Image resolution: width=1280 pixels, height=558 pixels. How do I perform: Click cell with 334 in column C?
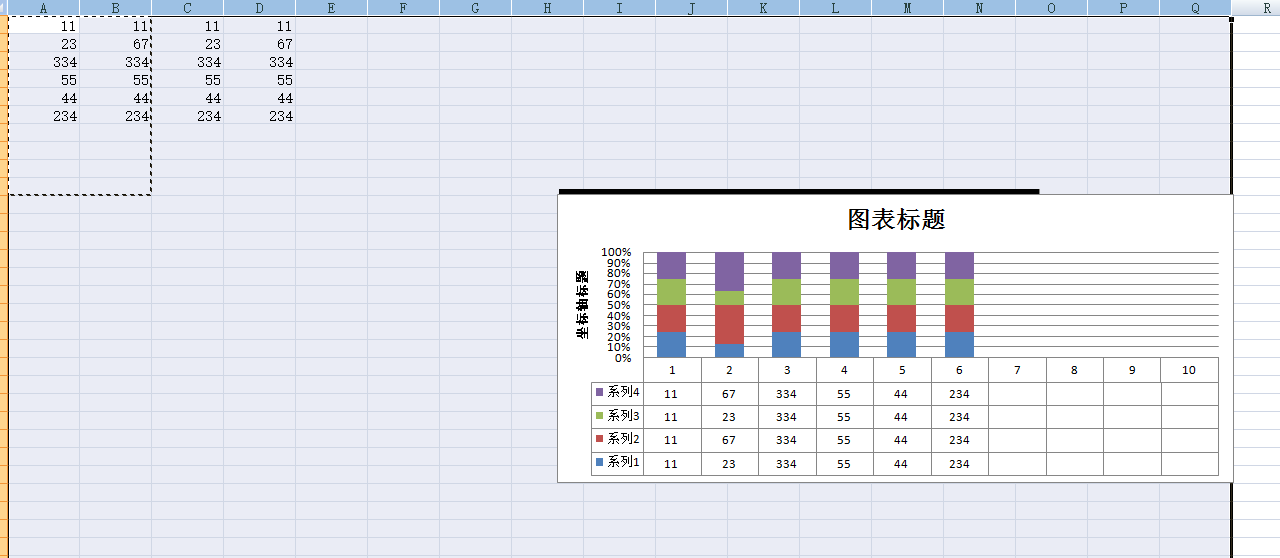[188, 62]
